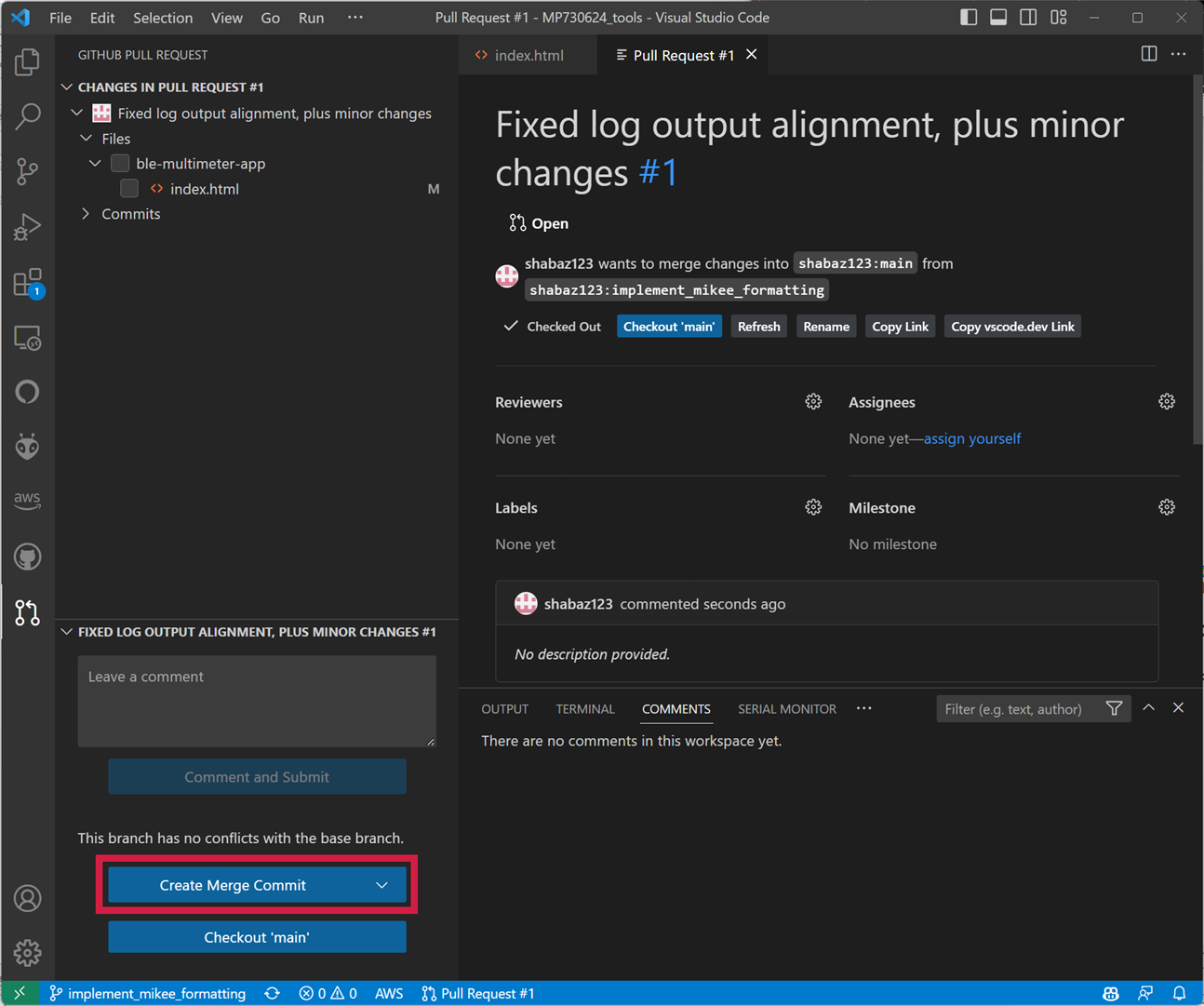Toggle Panel layout icon in title bar
Screen dimensions: 1204x1006
click(998, 17)
